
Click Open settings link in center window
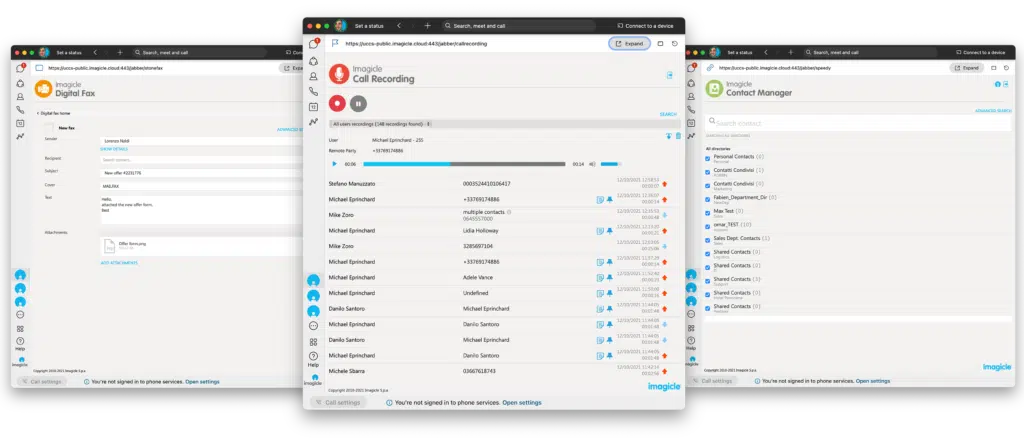pyautogui.click(x=521, y=402)
